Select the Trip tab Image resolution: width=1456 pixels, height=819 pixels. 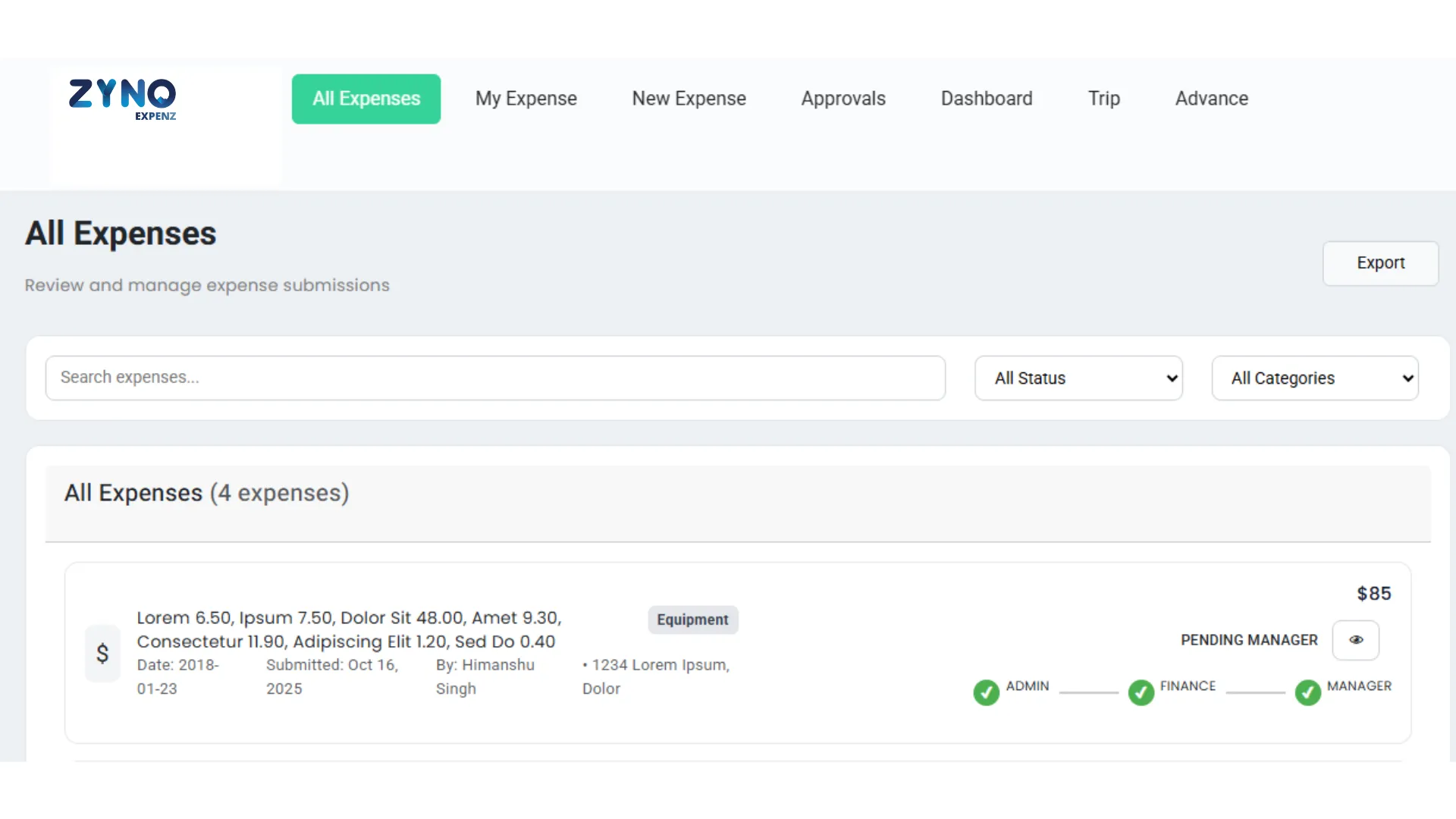tap(1103, 99)
